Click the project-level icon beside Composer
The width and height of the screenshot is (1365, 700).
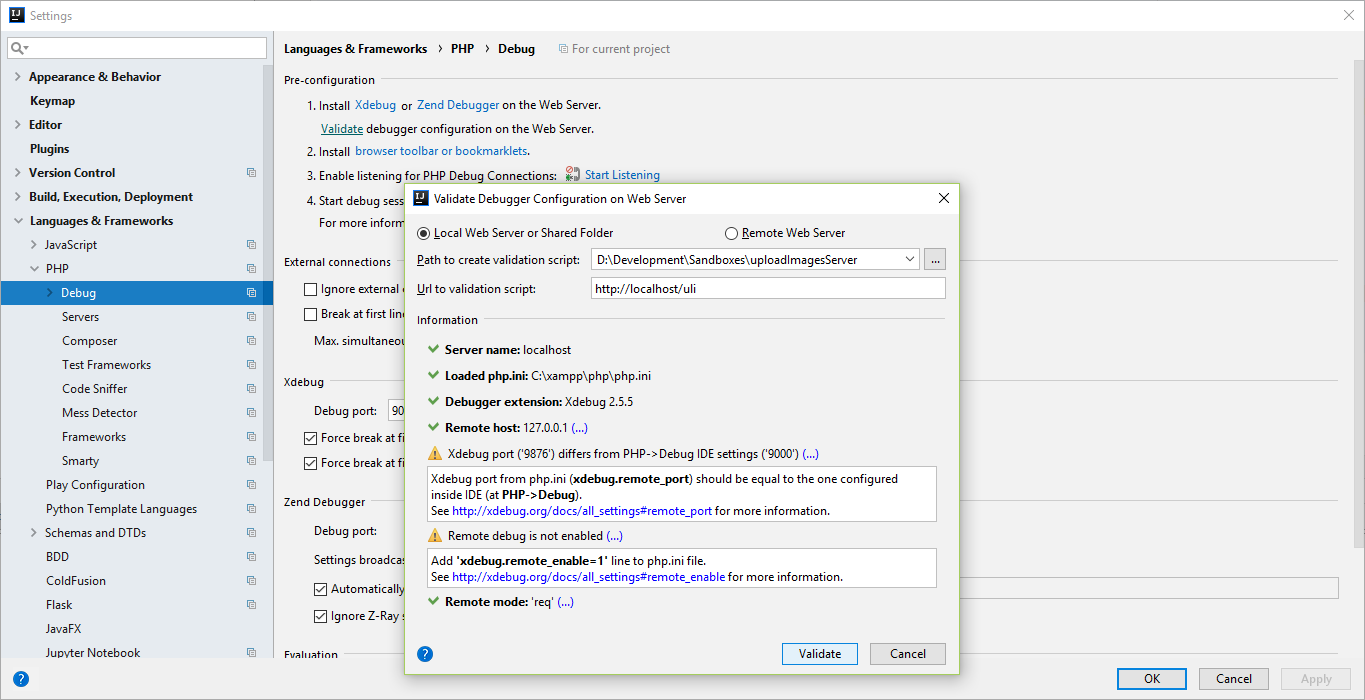(x=251, y=341)
